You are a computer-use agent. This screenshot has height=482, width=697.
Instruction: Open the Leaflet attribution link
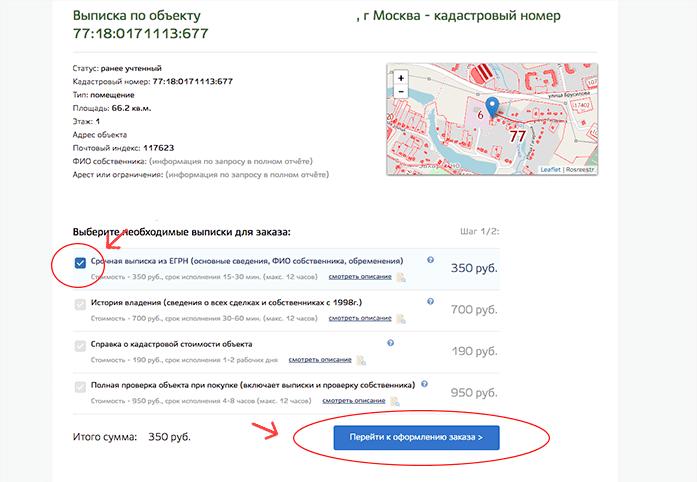(550, 169)
